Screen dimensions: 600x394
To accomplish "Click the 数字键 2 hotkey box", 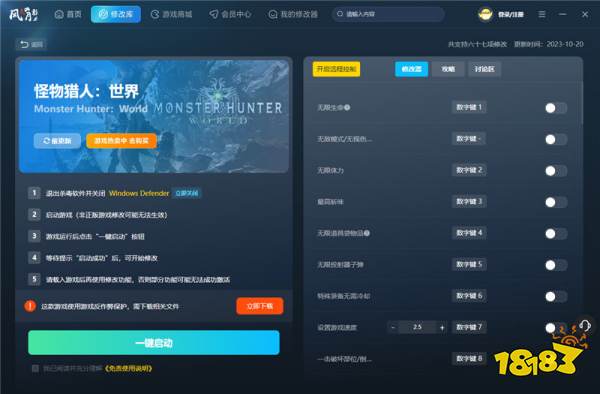I will click(x=469, y=170).
